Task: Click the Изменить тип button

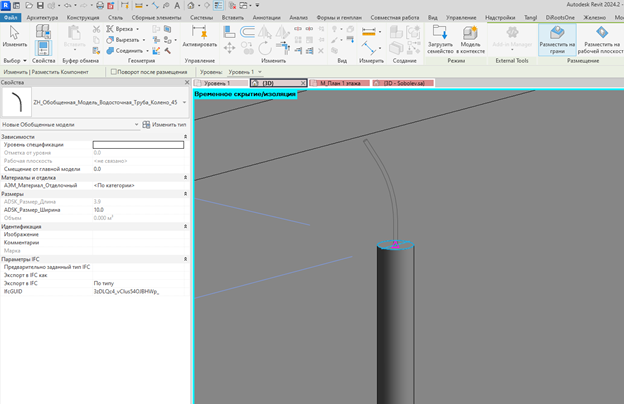Action: click(x=164, y=125)
